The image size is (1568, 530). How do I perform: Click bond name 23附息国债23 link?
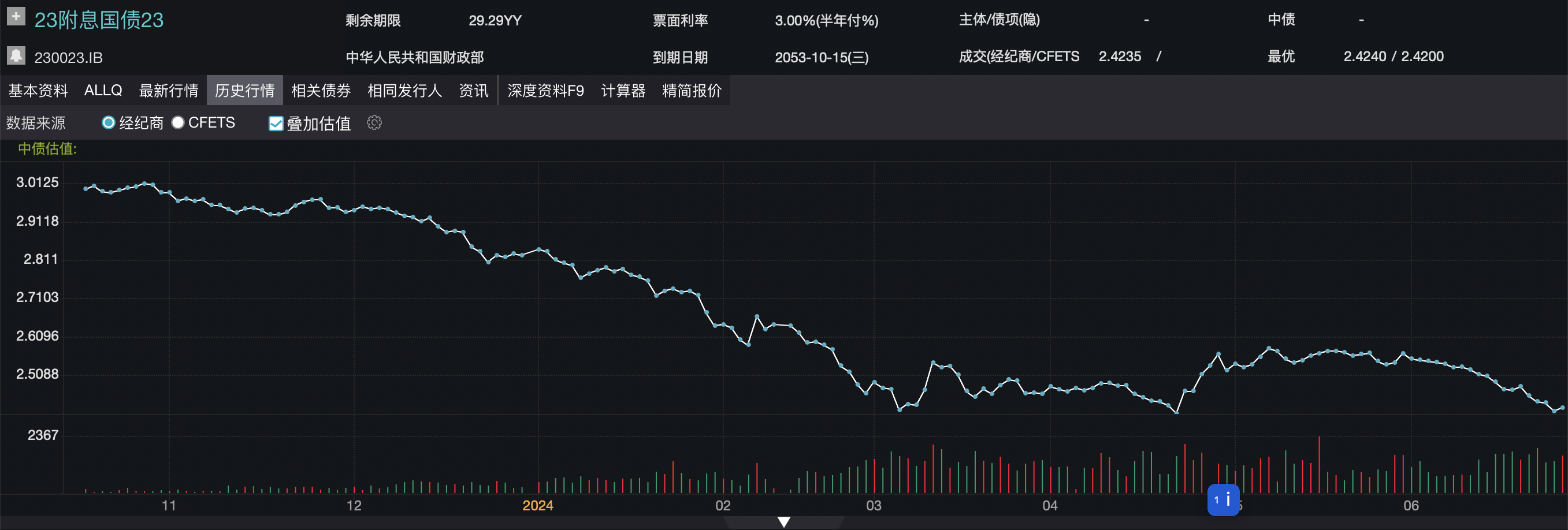pos(99,20)
